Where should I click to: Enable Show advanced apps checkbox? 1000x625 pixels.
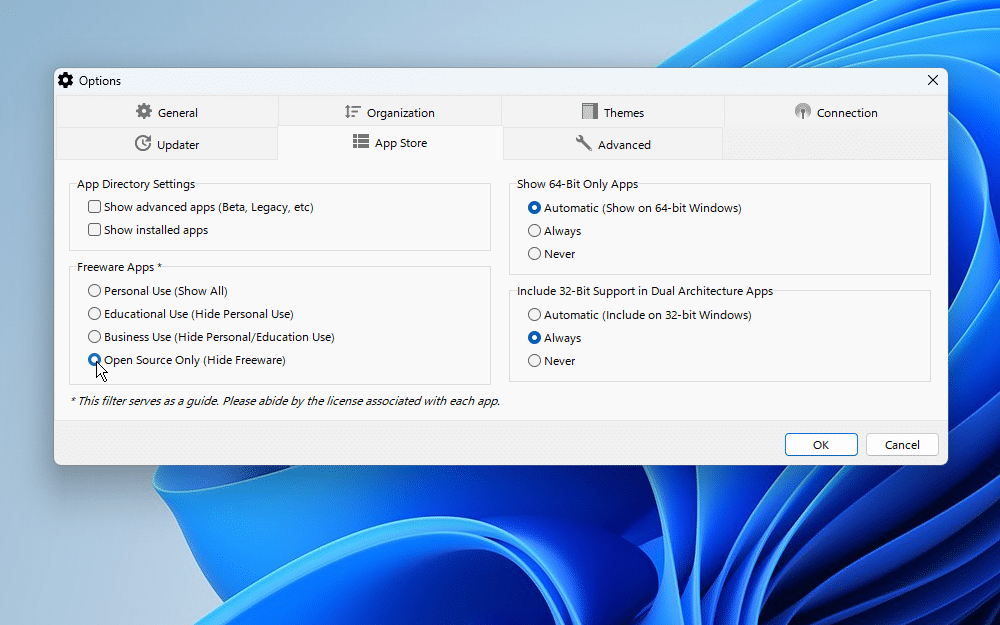point(94,206)
